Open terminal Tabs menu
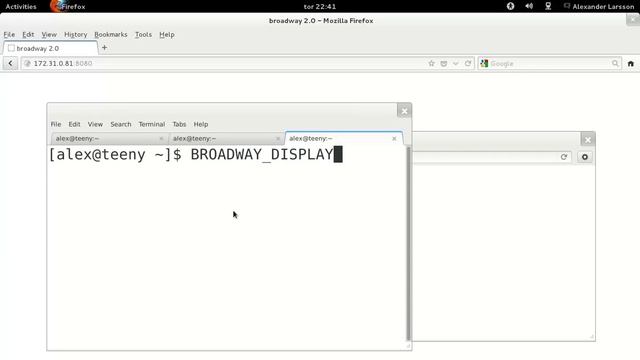The height and width of the screenshot is (360, 640). (x=179, y=124)
